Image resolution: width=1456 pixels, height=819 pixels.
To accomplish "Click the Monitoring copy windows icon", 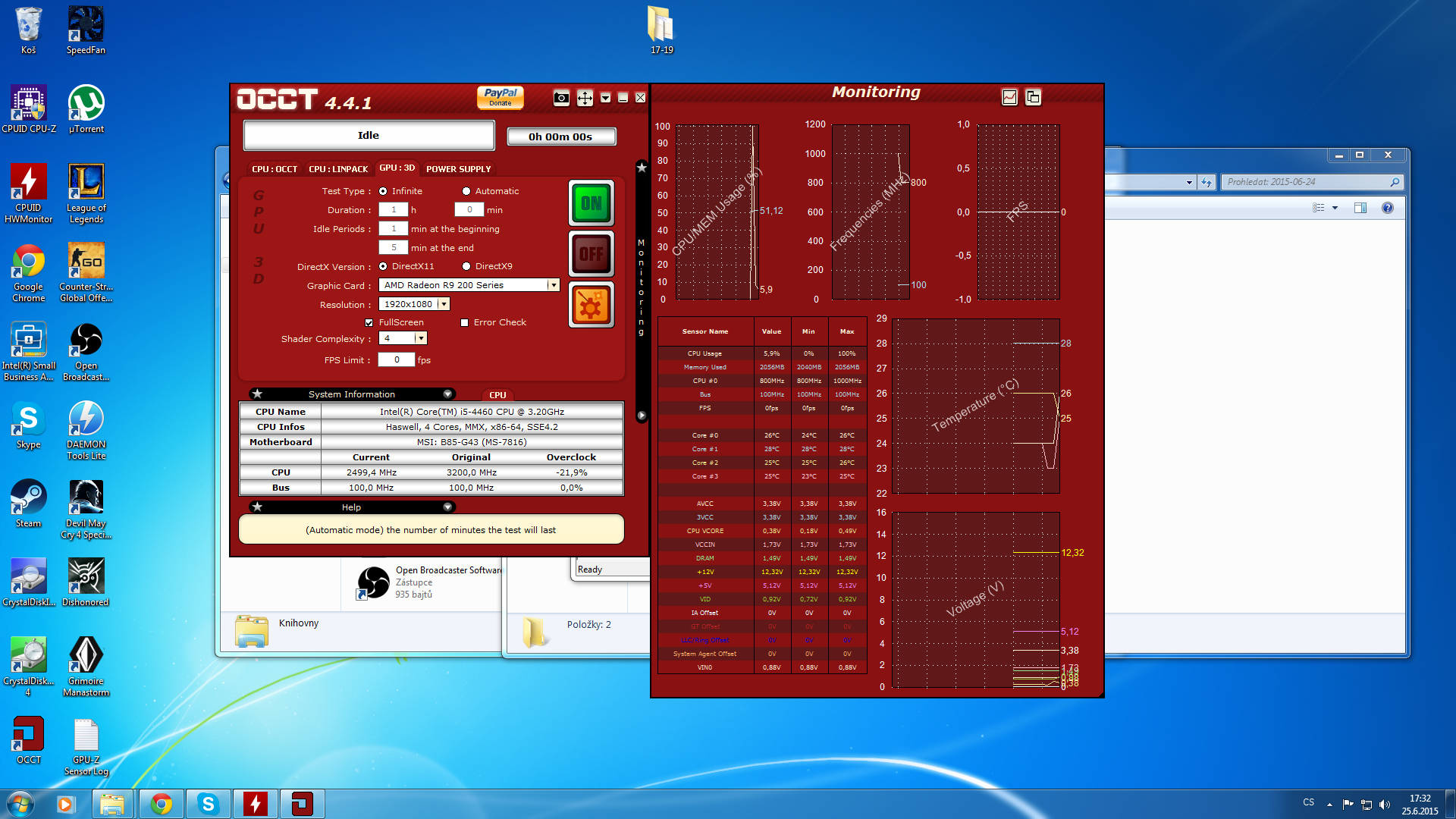I will (1033, 97).
